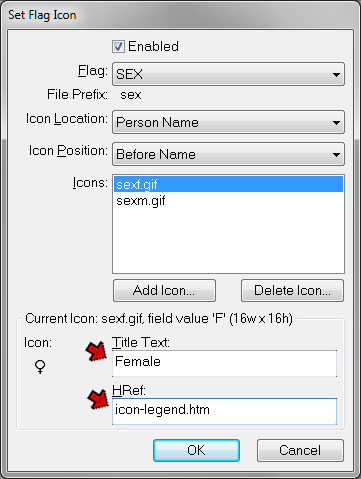Image resolution: width=361 pixels, height=479 pixels.
Task: Click the Set Flag Icon title bar
Action: pyautogui.click(x=180, y=15)
